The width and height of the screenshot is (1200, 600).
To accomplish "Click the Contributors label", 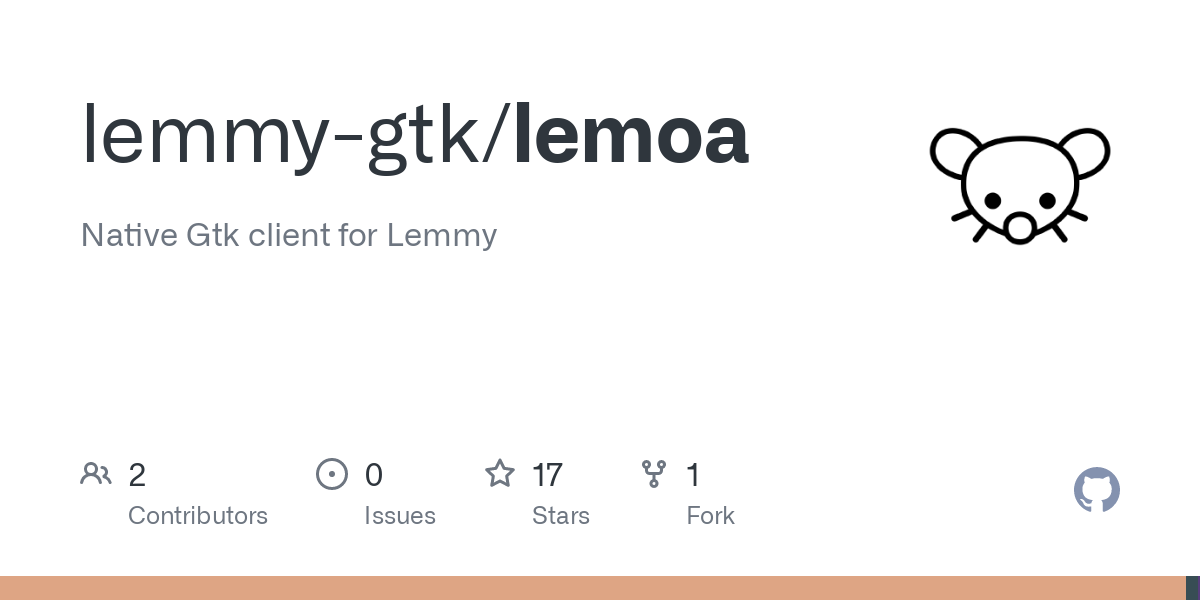I will [198, 516].
